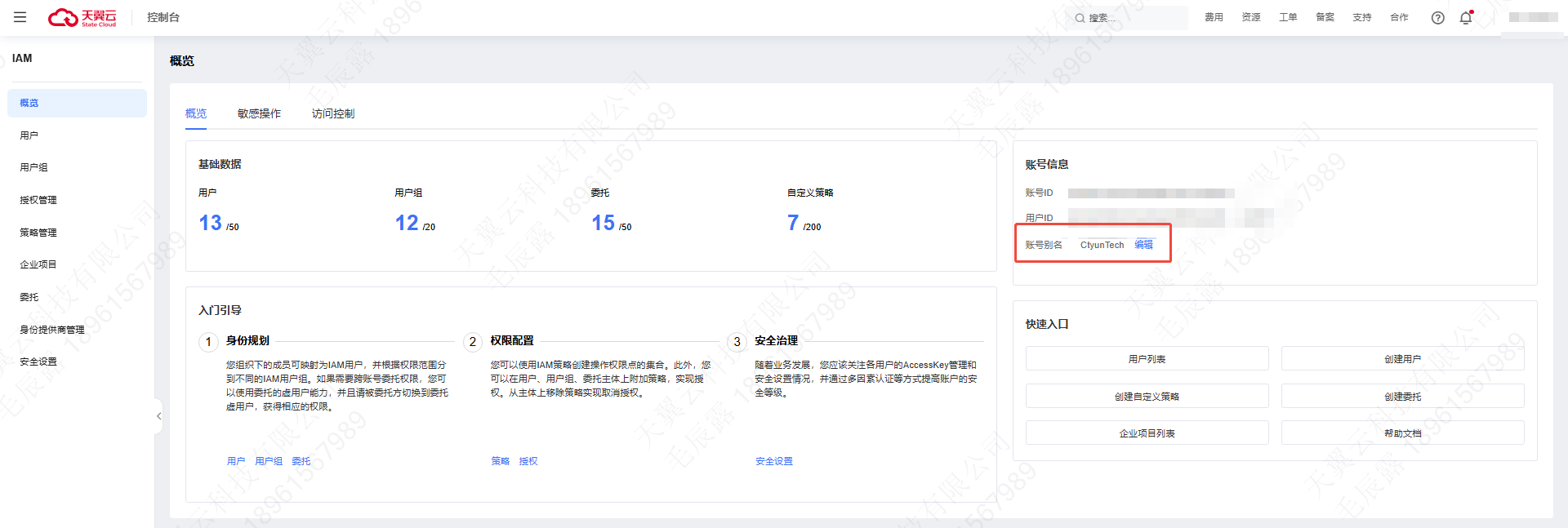1568x528 pixels.
Task: Click the search magnifier icon
Action: click(1080, 18)
